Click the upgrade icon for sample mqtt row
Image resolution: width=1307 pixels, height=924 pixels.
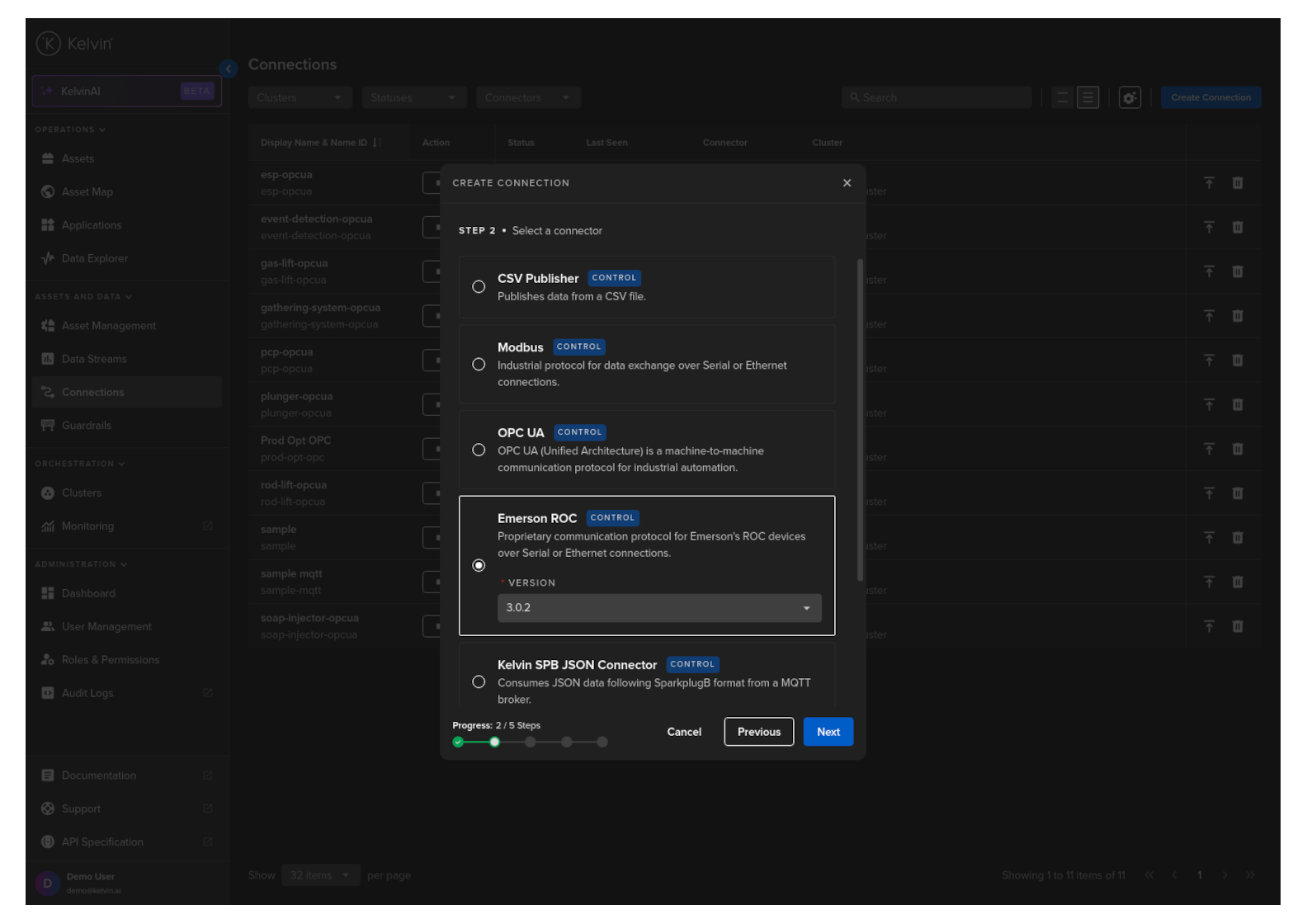pos(1209,582)
